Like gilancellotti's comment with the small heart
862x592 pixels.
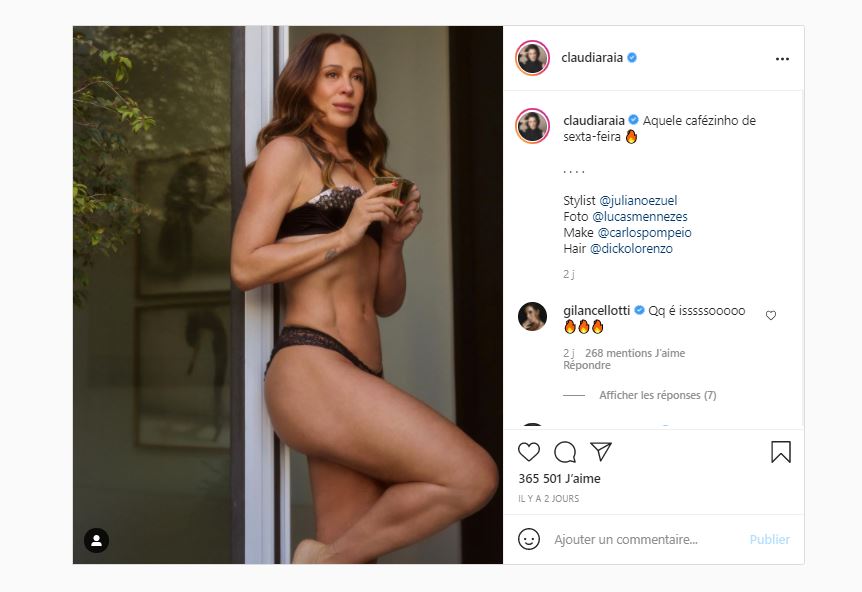[x=771, y=316]
